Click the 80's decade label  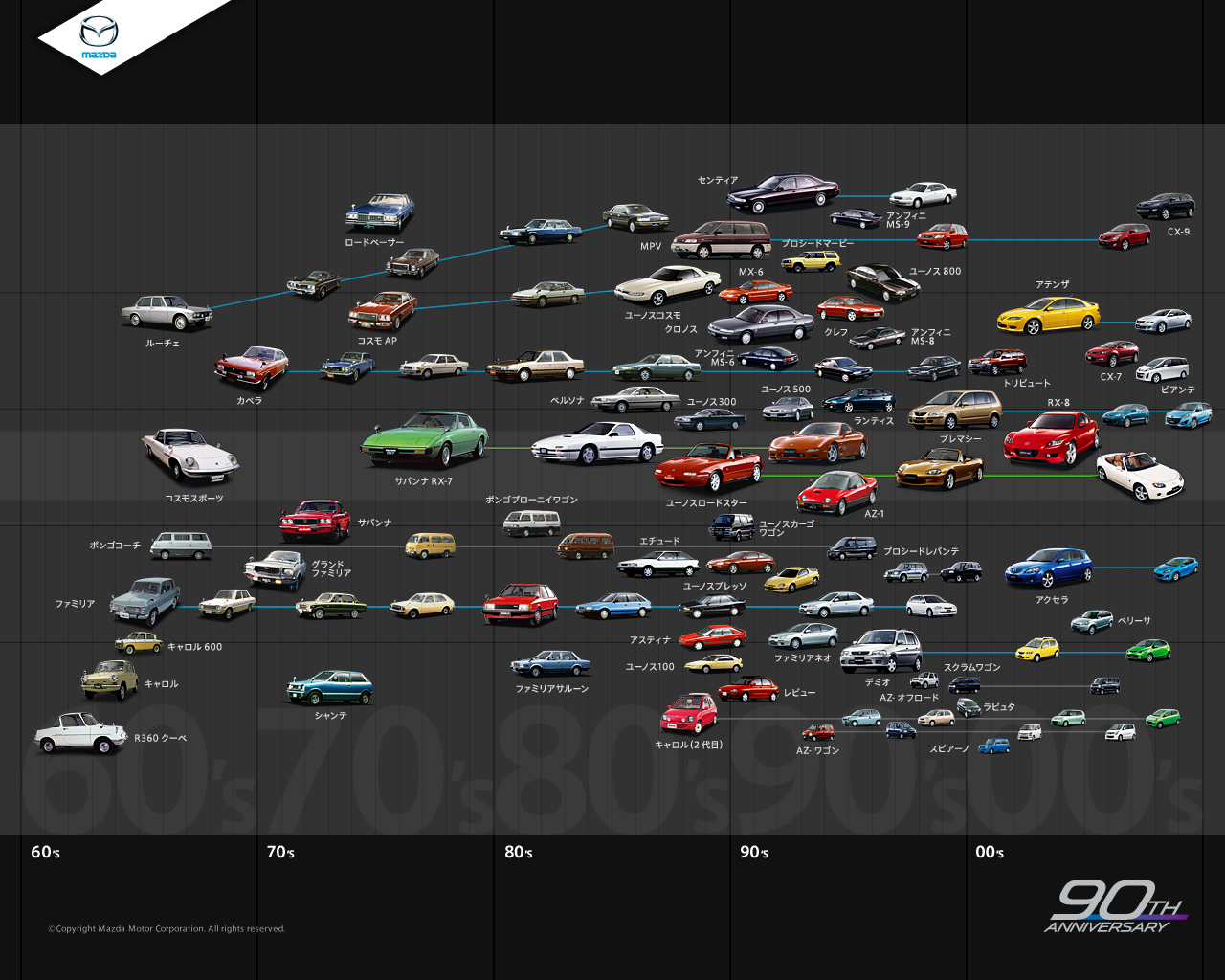click(x=519, y=852)
